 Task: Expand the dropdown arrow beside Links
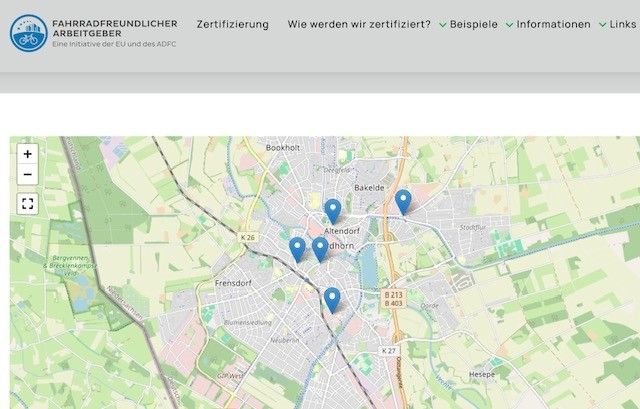point(603,25)
